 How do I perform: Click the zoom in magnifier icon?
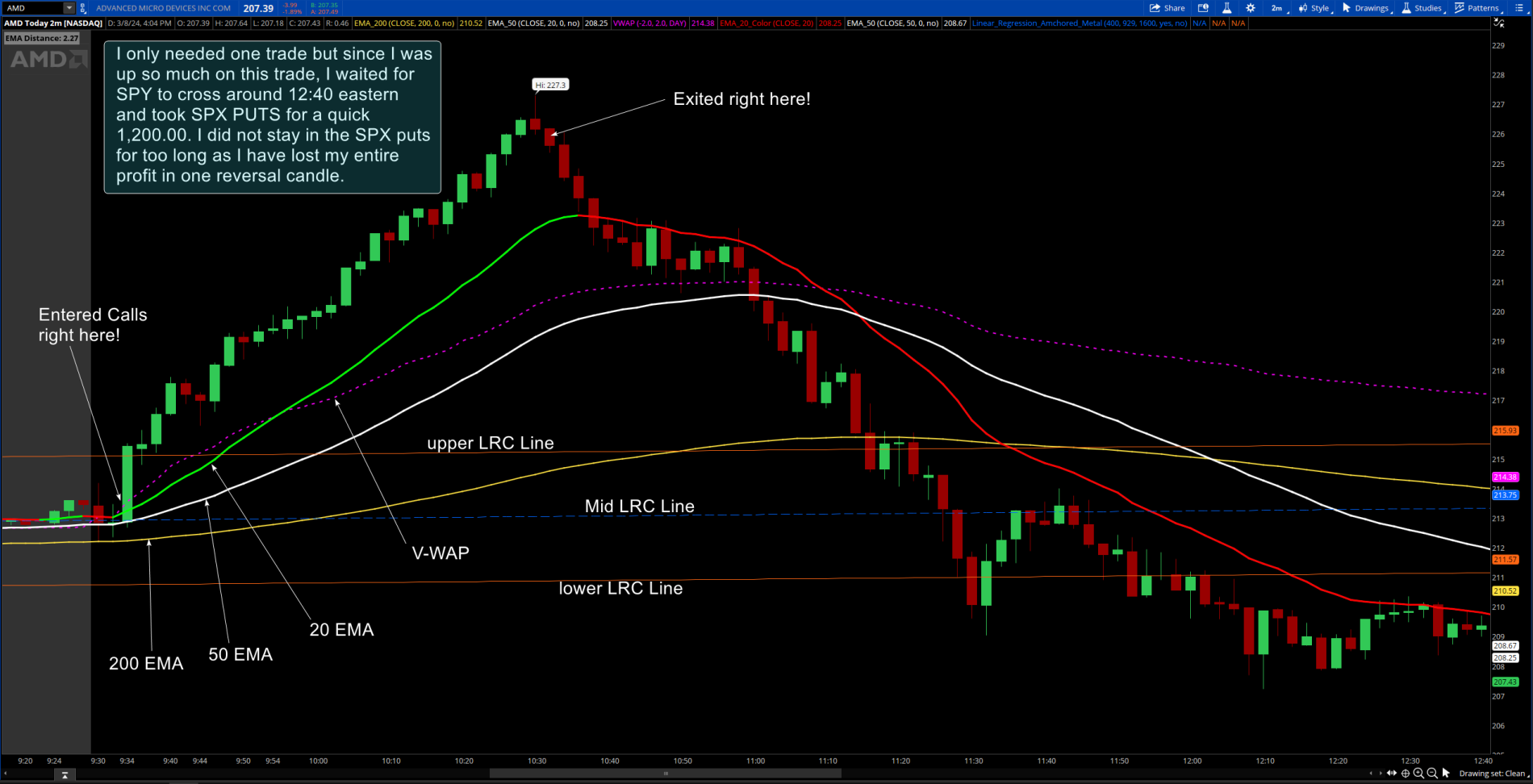1418,774
